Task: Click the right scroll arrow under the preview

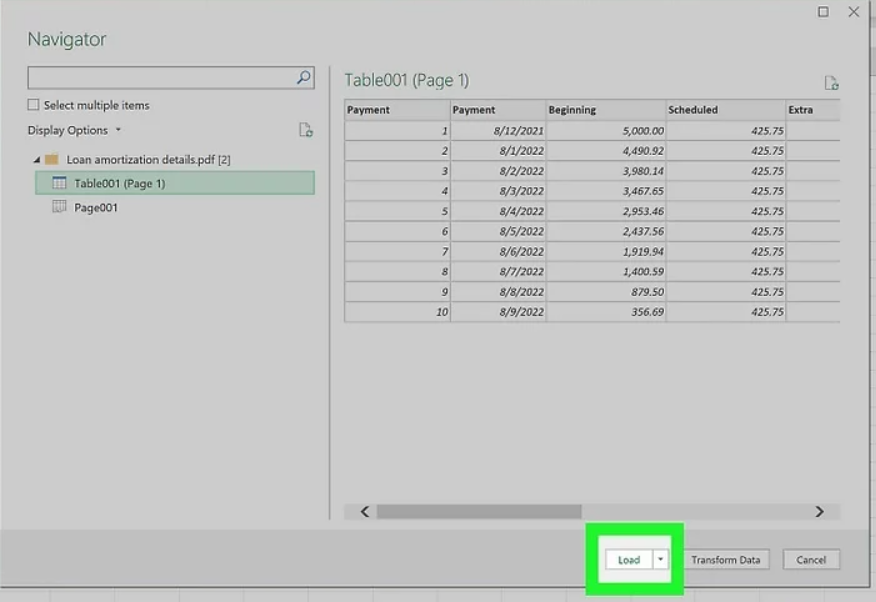Action: click(x=818, y=511)
